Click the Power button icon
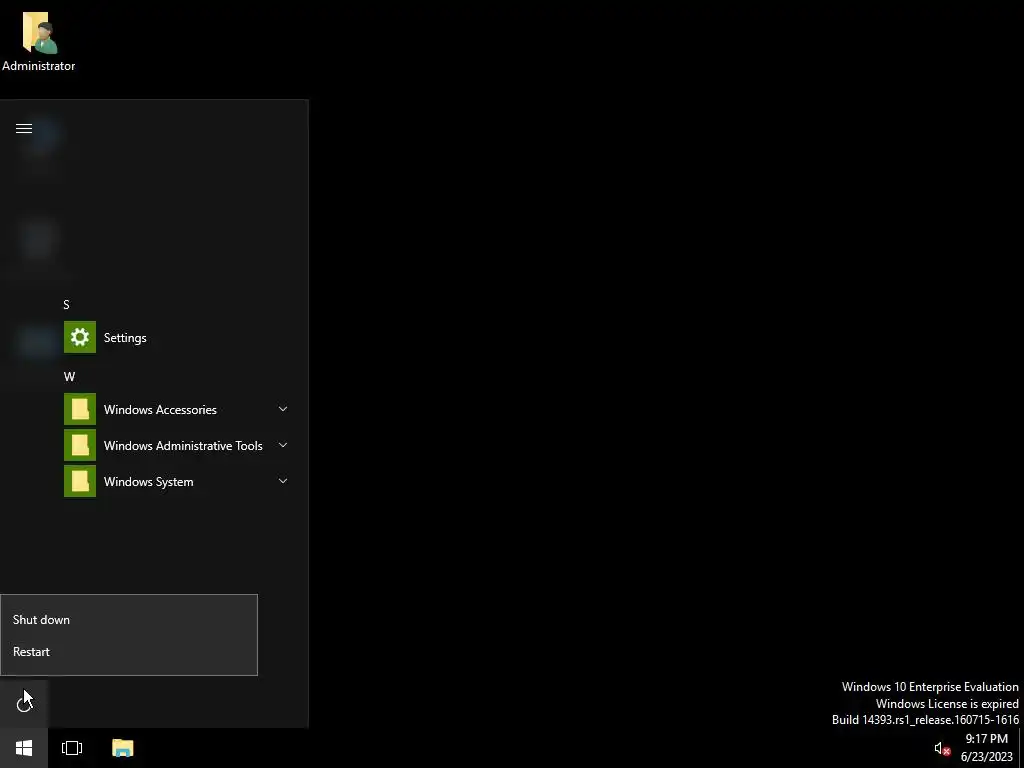The image size is (1024, 768). (24, 703)
